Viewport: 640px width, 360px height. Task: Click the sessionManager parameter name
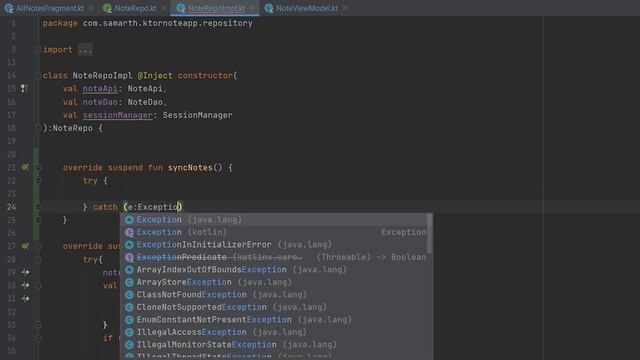click(118, 115)
